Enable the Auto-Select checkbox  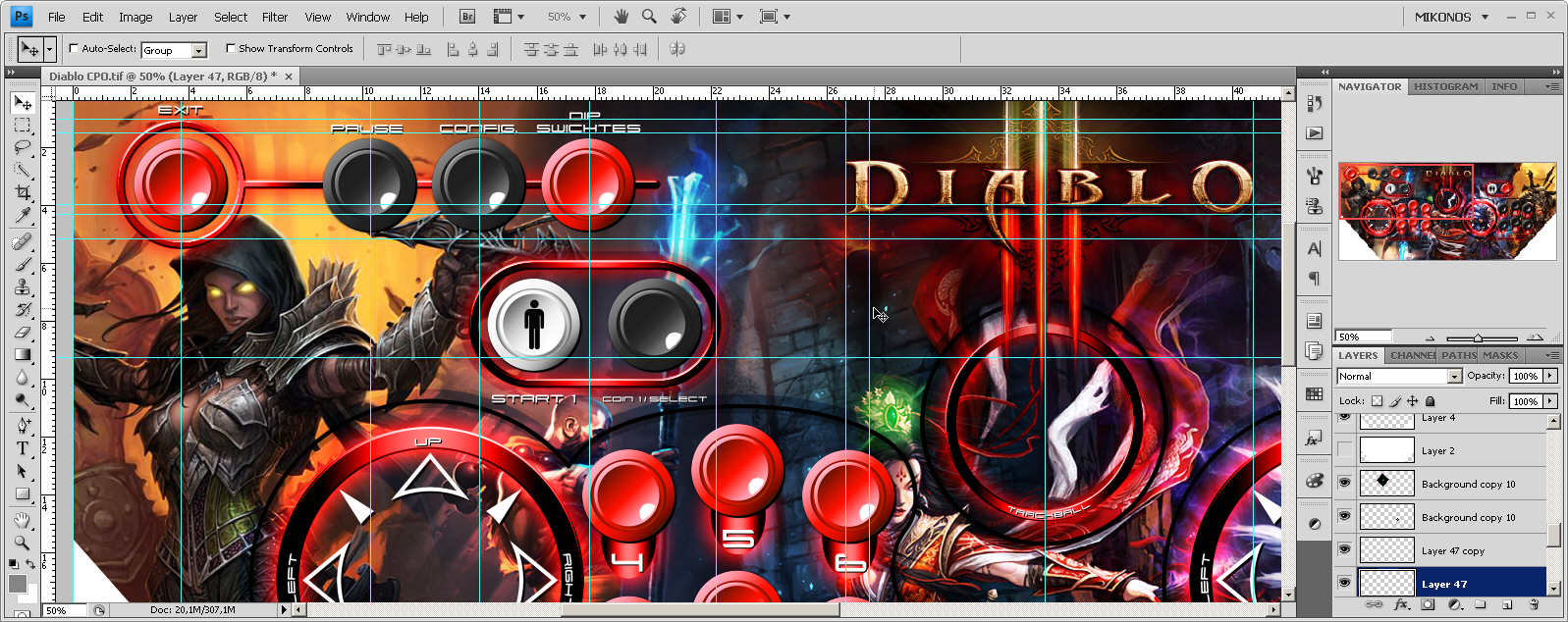(74, 48)
